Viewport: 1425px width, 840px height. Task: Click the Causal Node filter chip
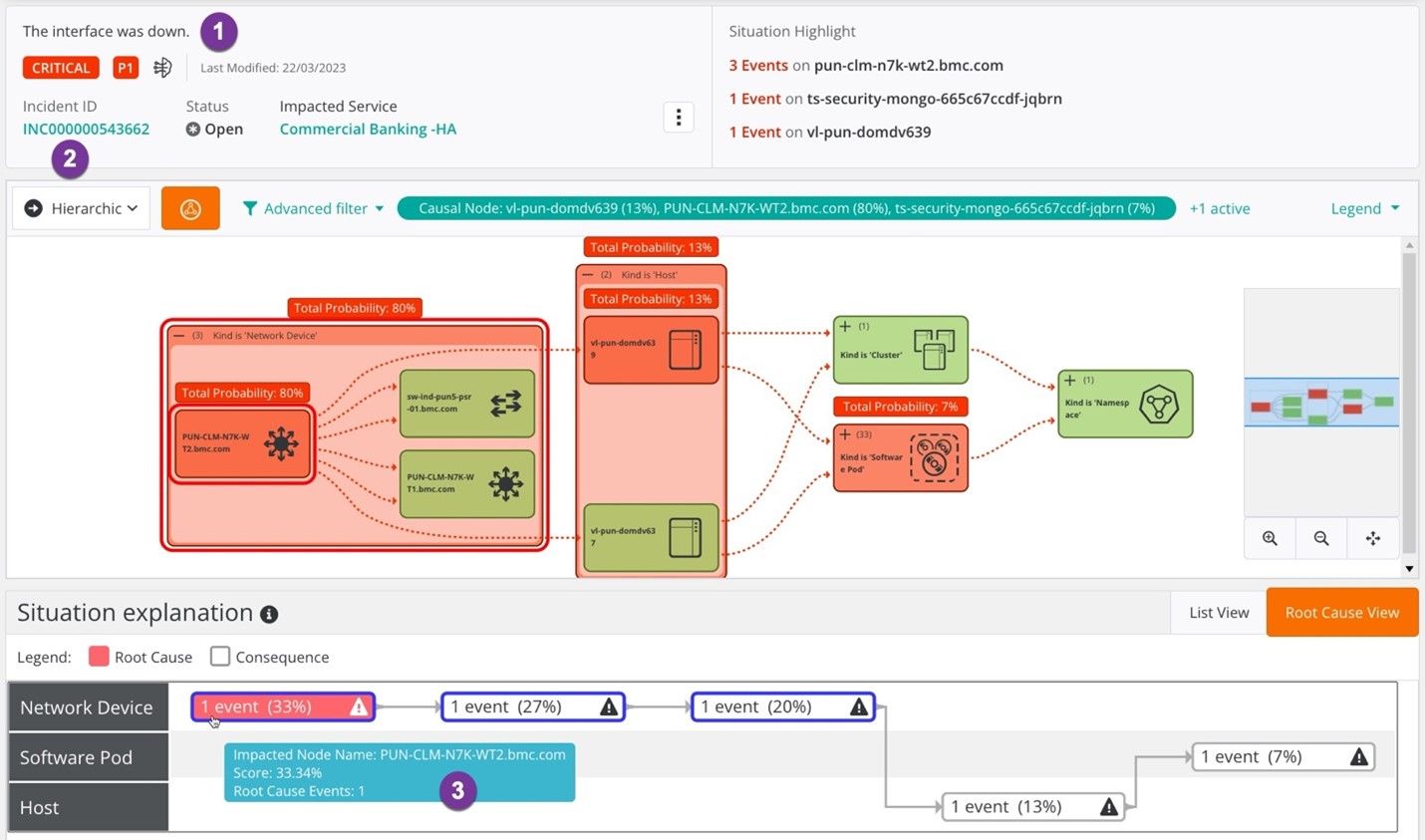pyautogui.click(x=786, y=208)
